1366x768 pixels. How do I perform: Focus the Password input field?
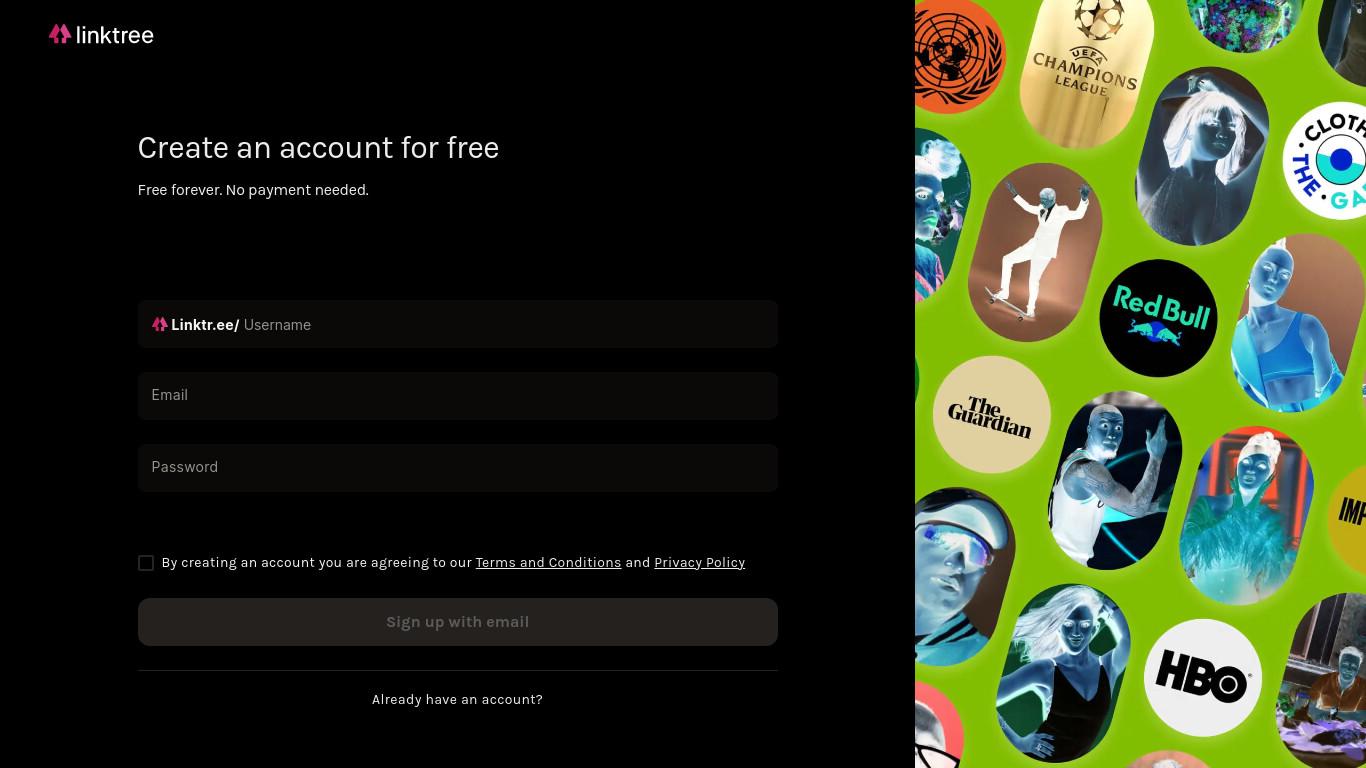tap(458, 468)
